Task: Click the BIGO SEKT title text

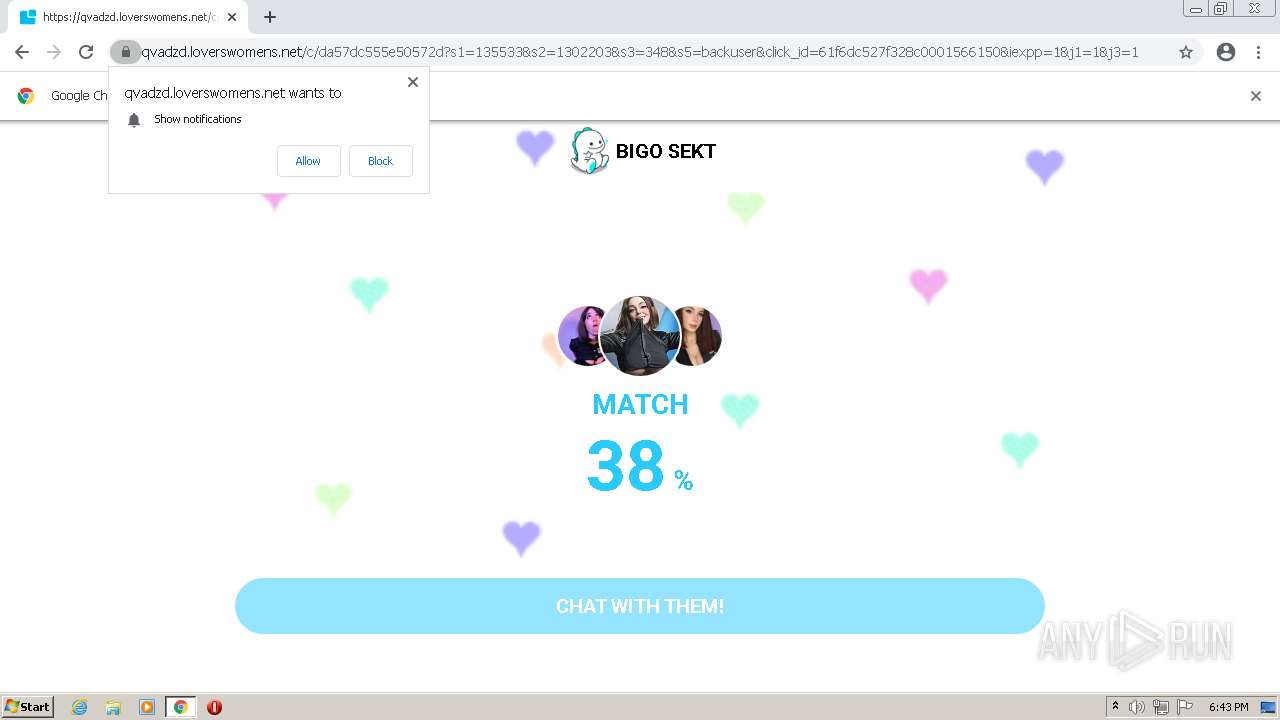Action: click(666, 151)
